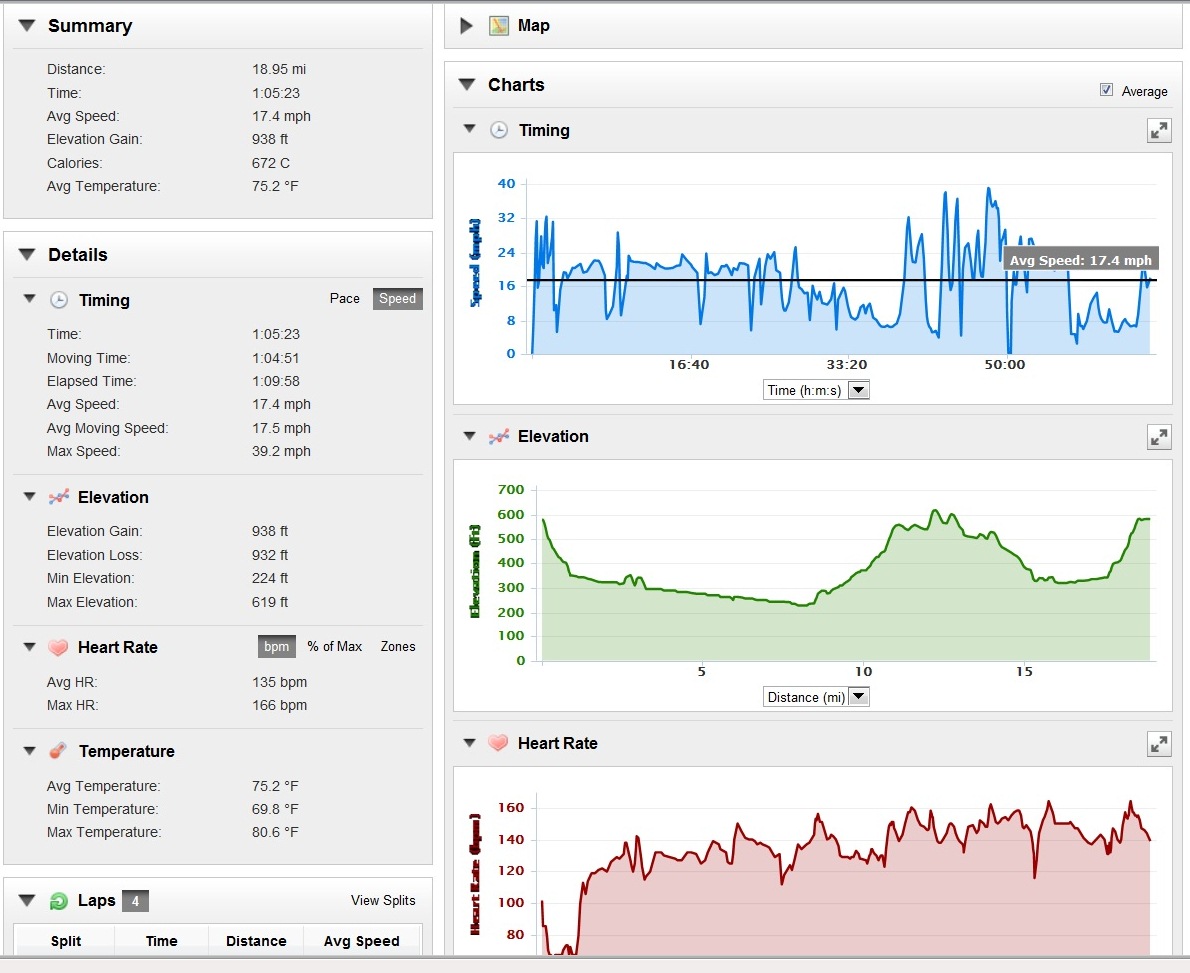The width and height of the screenshot is (1190, 973).
Task: Toggle the Average checkbox in Charts
Action: coord(1107,90)
